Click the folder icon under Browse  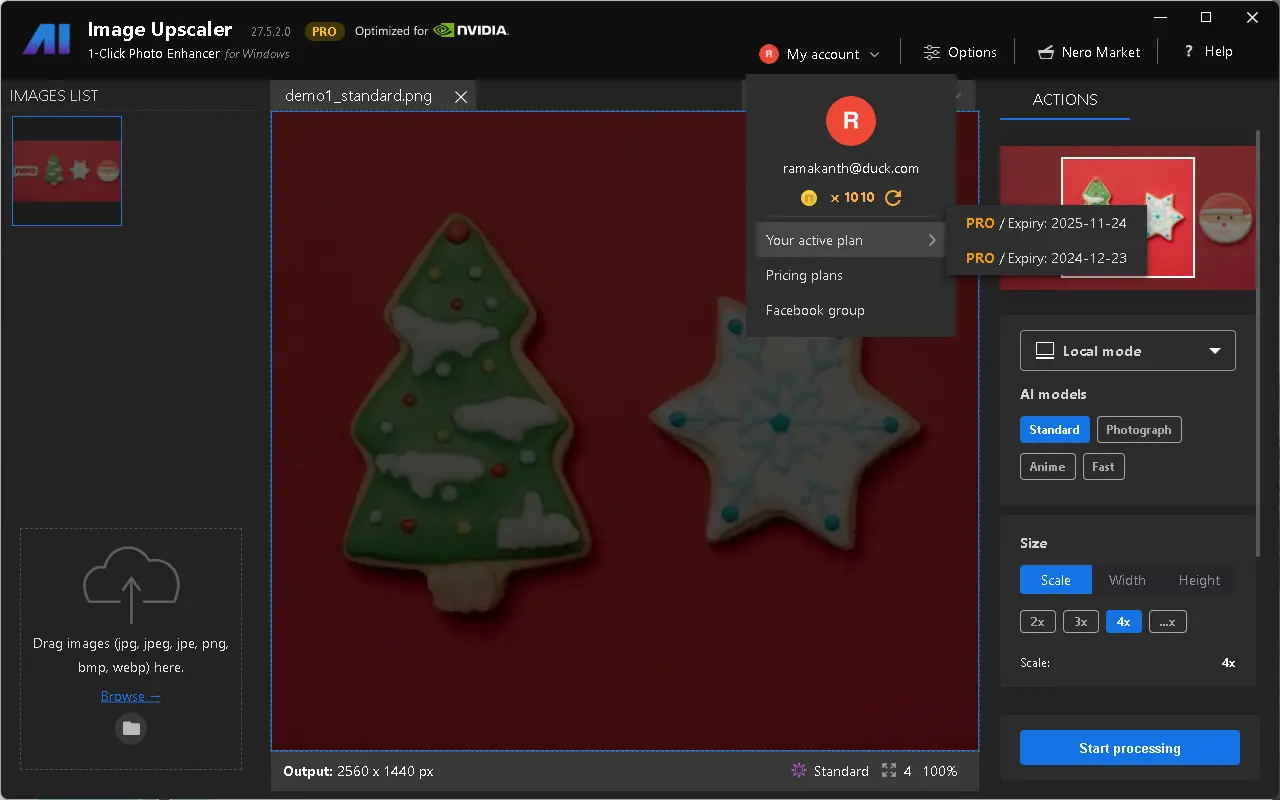(131, 728)
